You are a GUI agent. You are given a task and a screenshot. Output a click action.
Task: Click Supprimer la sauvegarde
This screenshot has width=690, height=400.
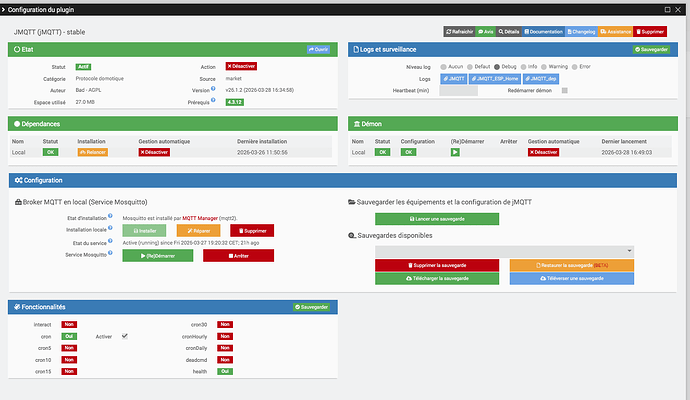[x=437, y=265]
